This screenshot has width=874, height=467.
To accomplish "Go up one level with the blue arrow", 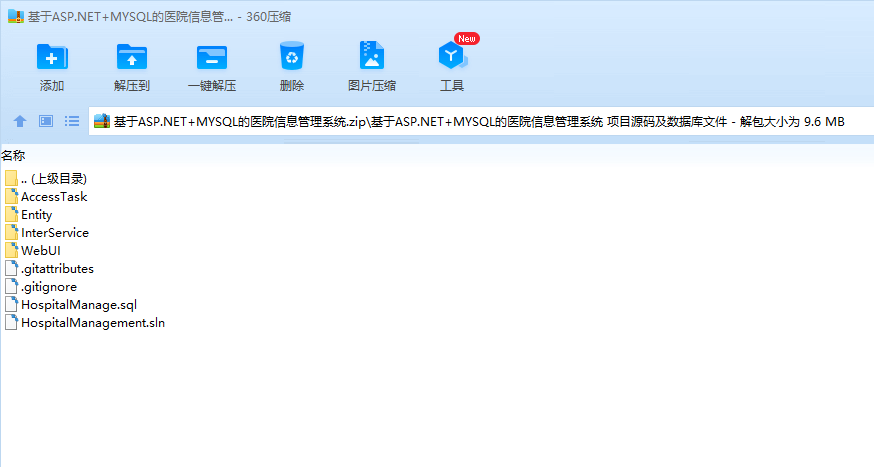I will pos(20,121).
